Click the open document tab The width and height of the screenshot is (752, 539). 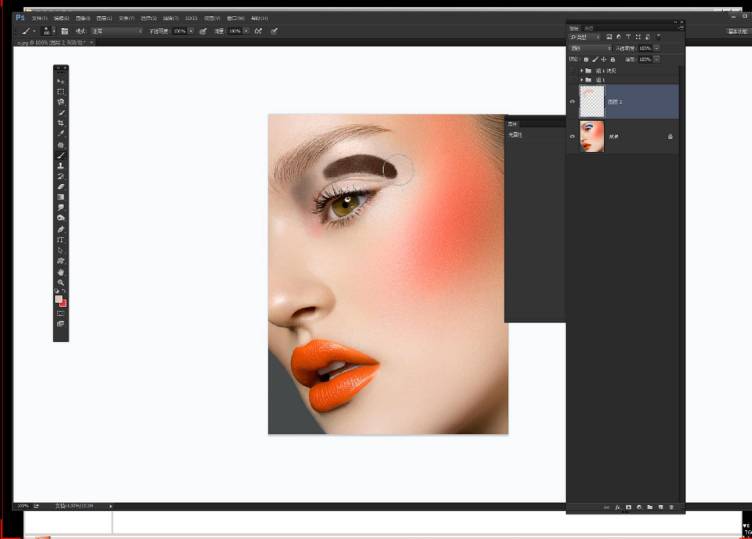pyautogui.click(x=48, y=43)
